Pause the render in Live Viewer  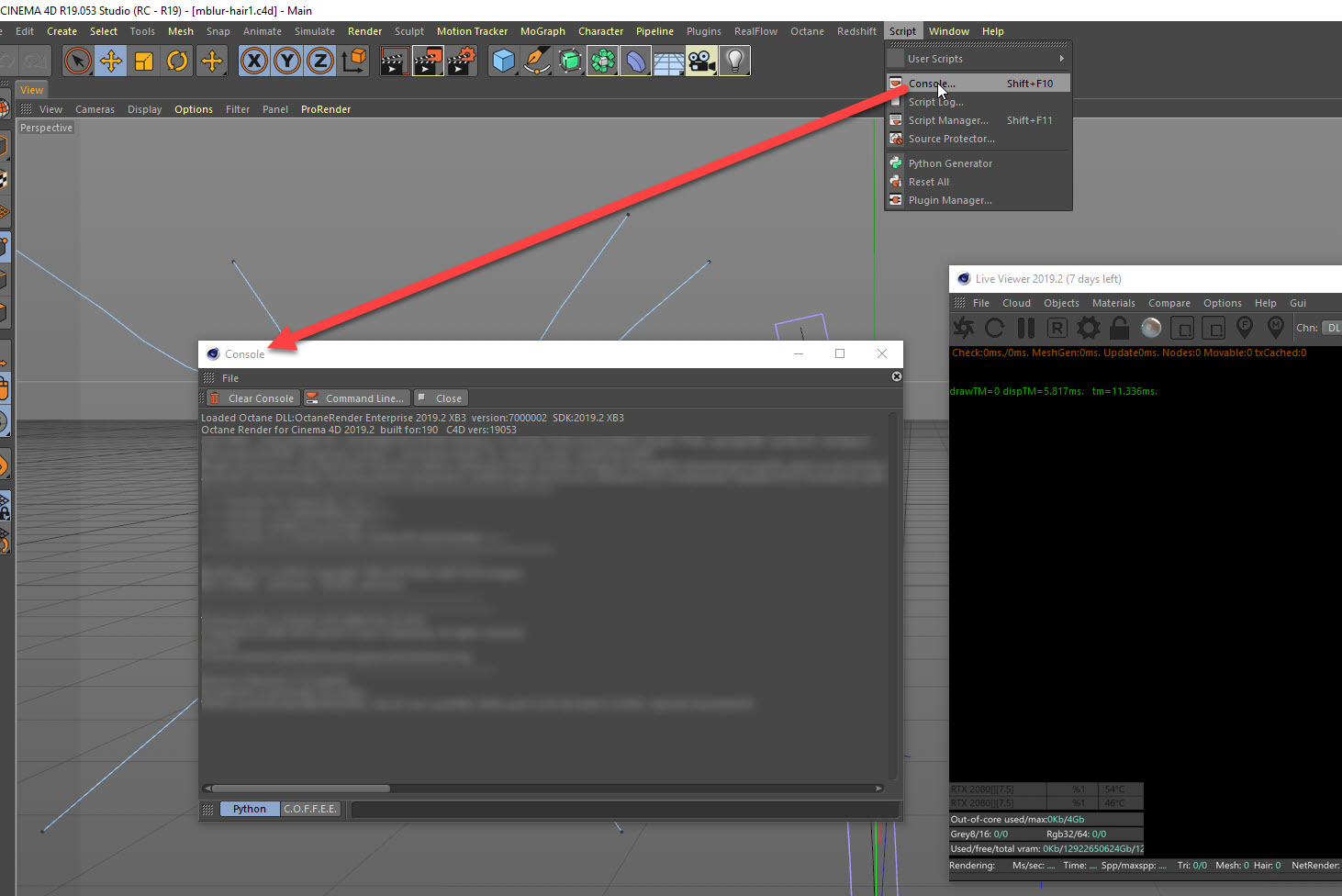[x=1026, y=328]
